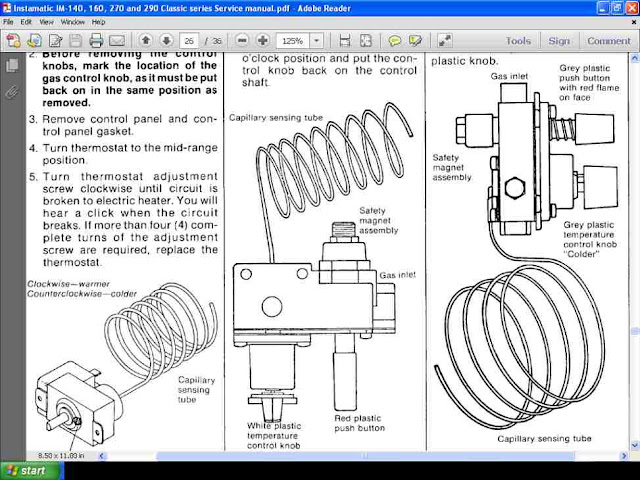Click the 'Red plastic push button' label
The width and height of the screenshot is (640, 480).
coord(359,423)
